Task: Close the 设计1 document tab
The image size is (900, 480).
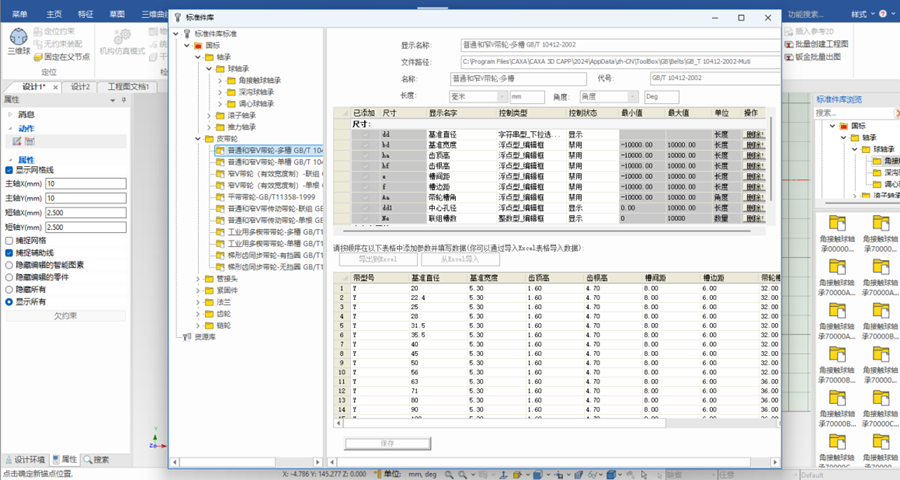Action: [55, 87]
